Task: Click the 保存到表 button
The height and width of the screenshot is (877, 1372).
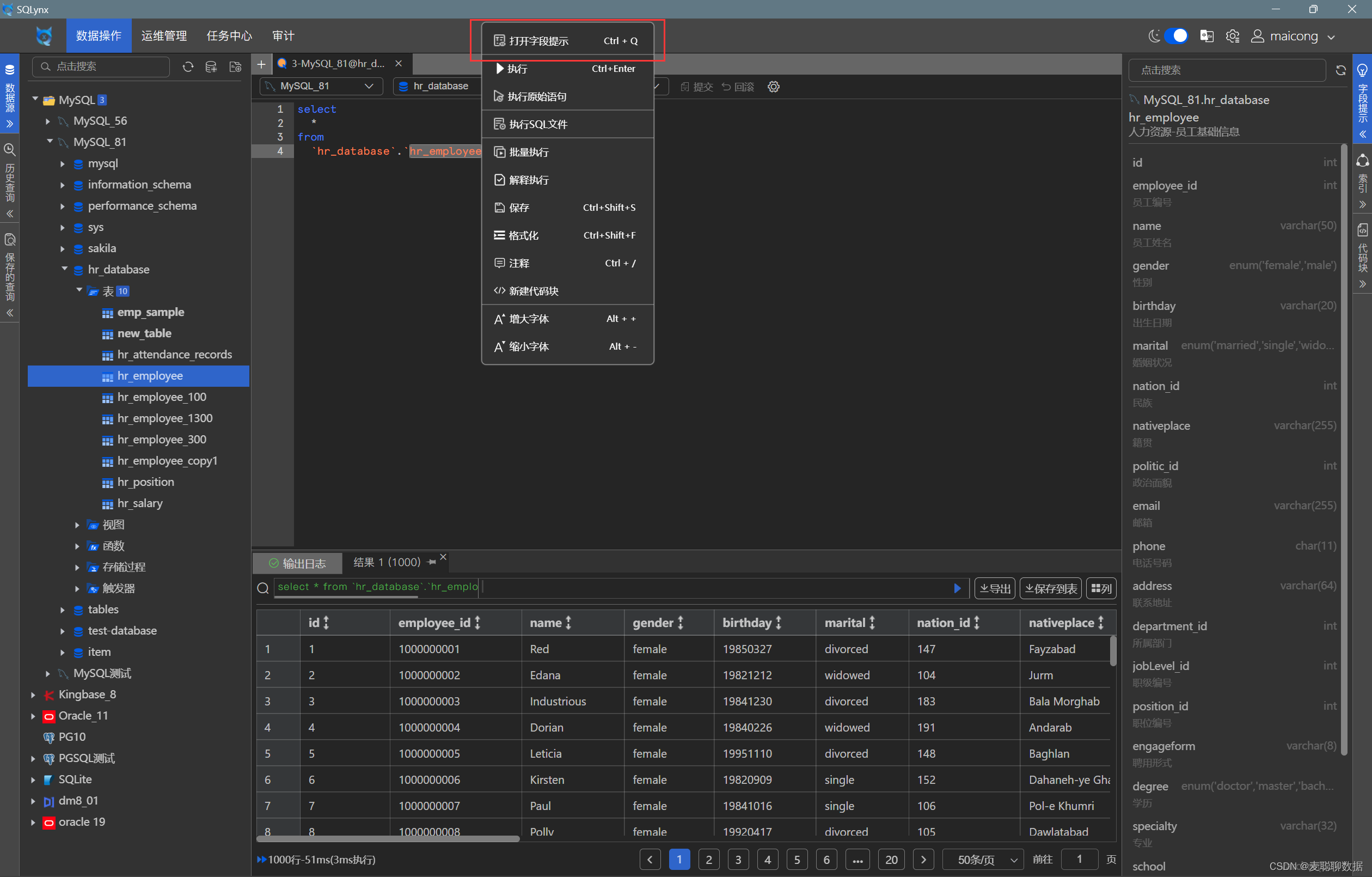Action: tap(1050, 587)
